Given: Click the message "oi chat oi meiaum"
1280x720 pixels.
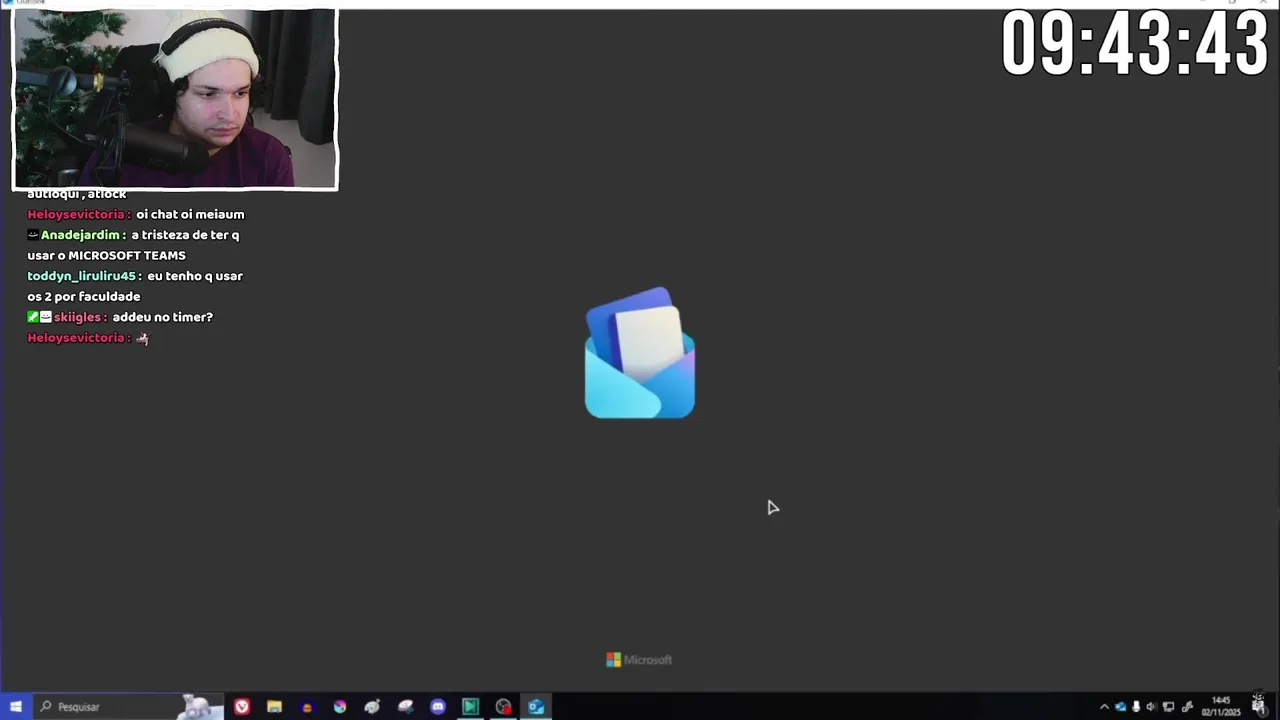Looking at the screenshot, I should coord(190,214).
